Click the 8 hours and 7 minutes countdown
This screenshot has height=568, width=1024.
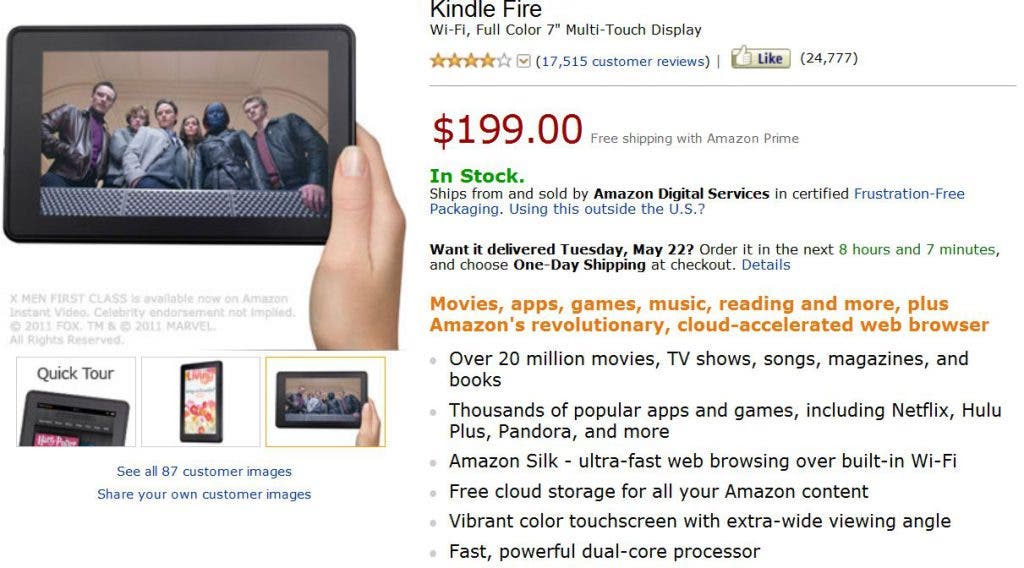pos(917,249)
